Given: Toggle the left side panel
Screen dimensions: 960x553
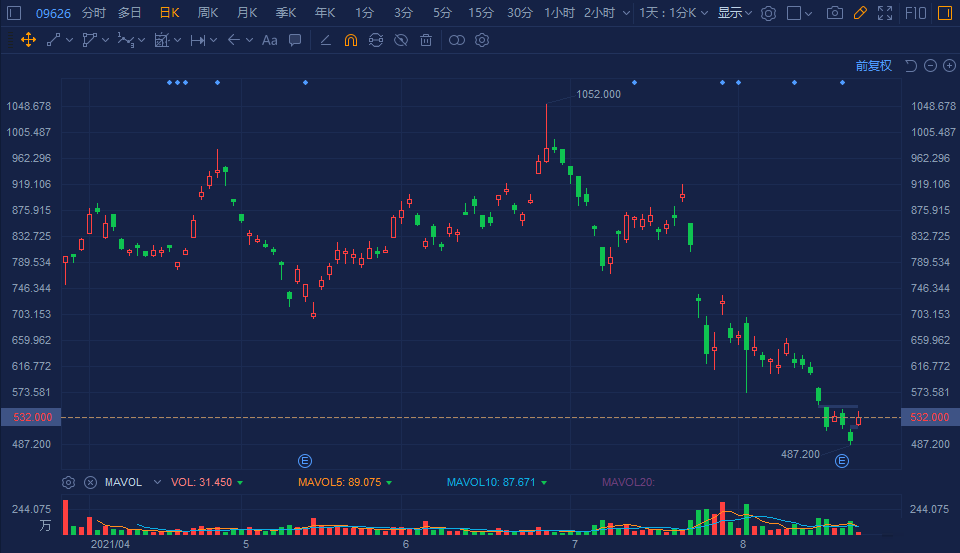Looking at the screenshot, I should (x=15, y=13).
